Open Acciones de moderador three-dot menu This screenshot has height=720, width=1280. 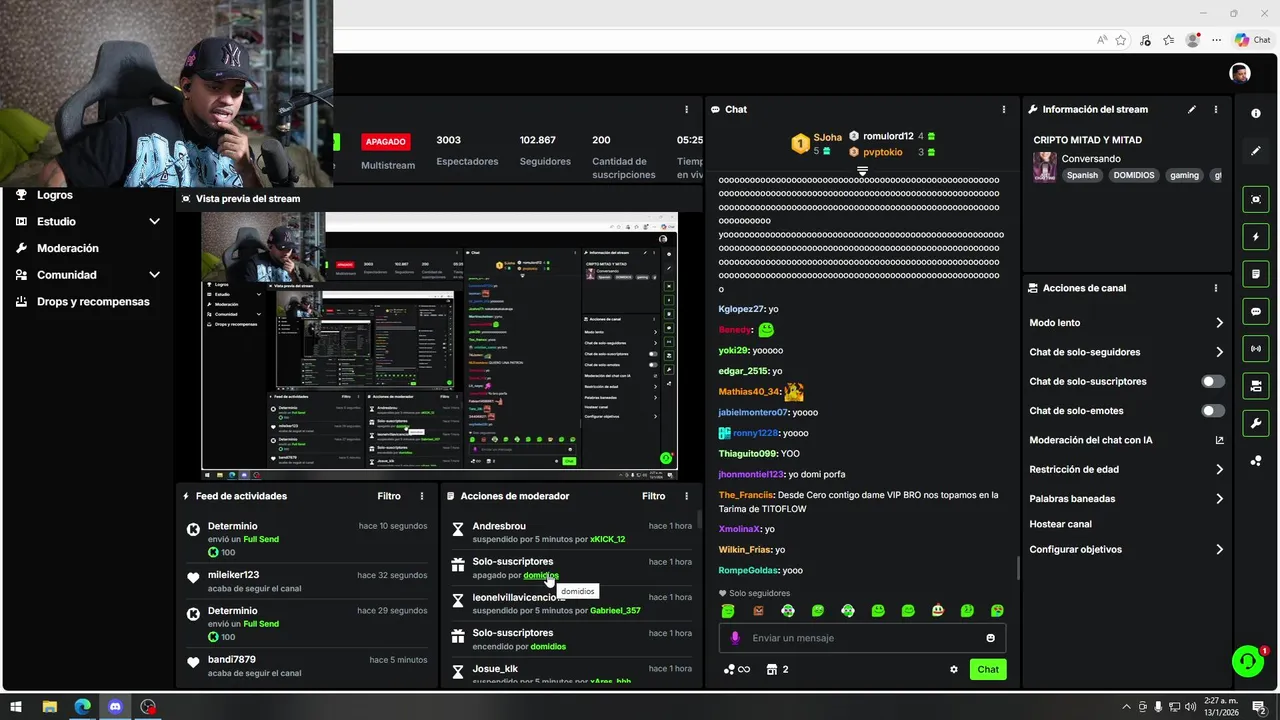(x=686, y=496)
